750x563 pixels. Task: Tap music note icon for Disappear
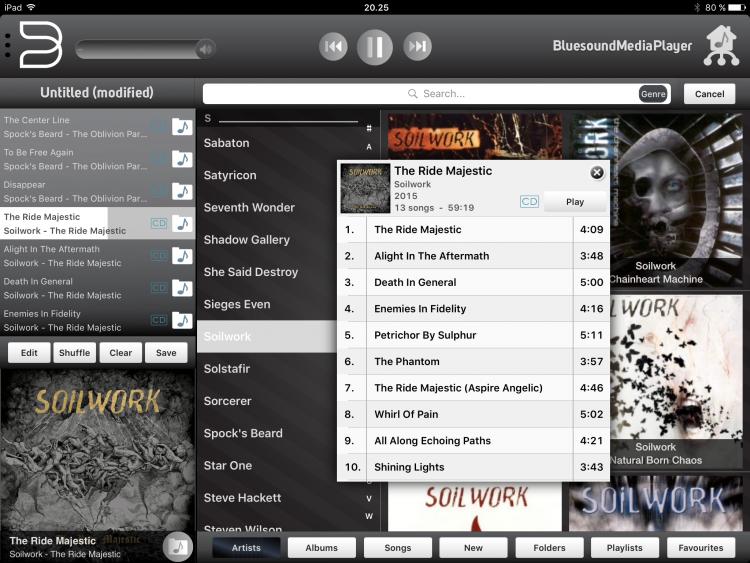point(182,191)
